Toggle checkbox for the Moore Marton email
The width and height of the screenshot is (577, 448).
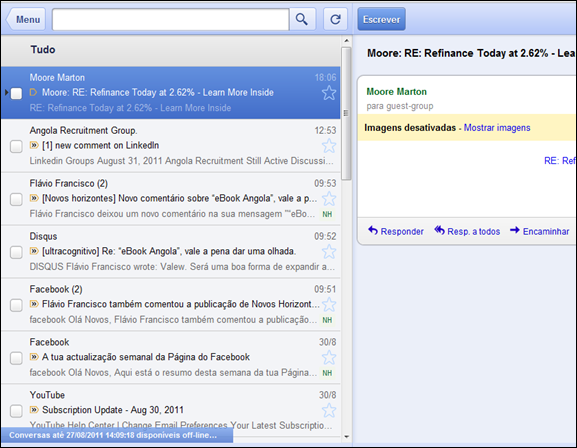(x=16, y=94)
